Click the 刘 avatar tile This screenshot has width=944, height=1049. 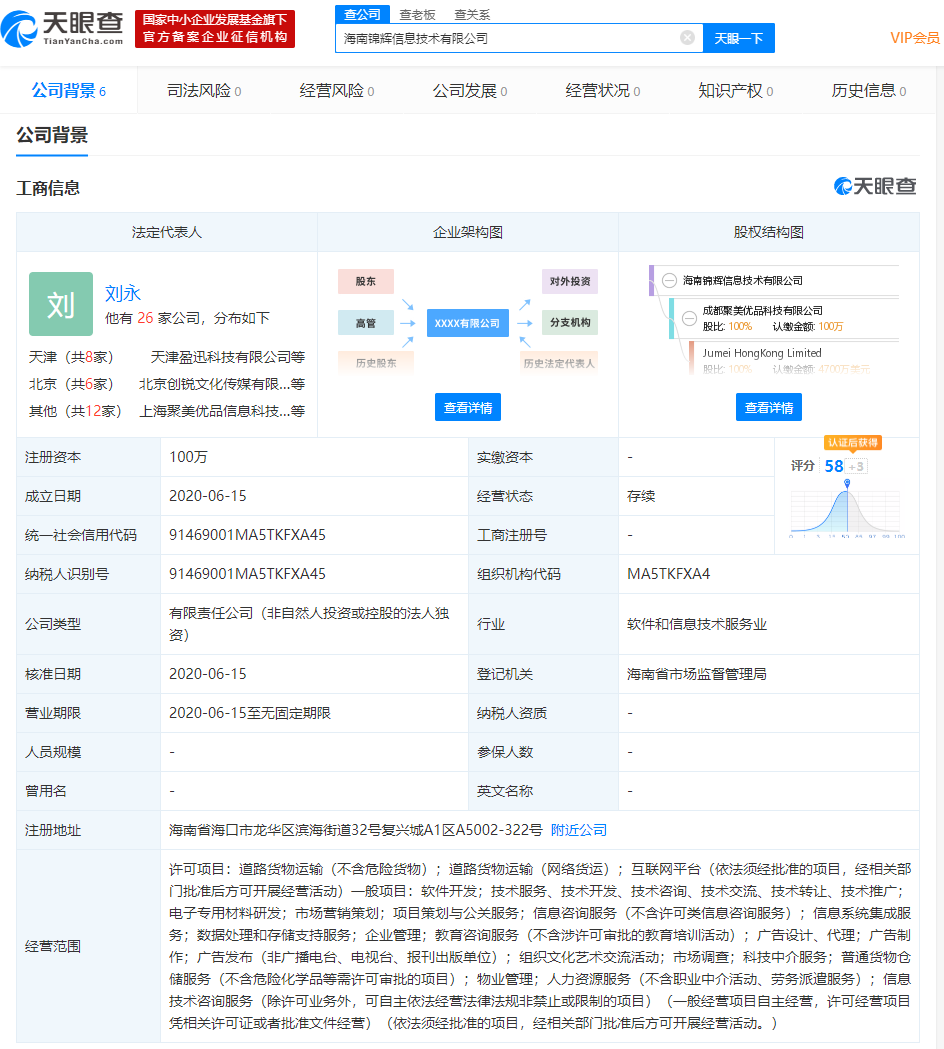coord(61,304)
